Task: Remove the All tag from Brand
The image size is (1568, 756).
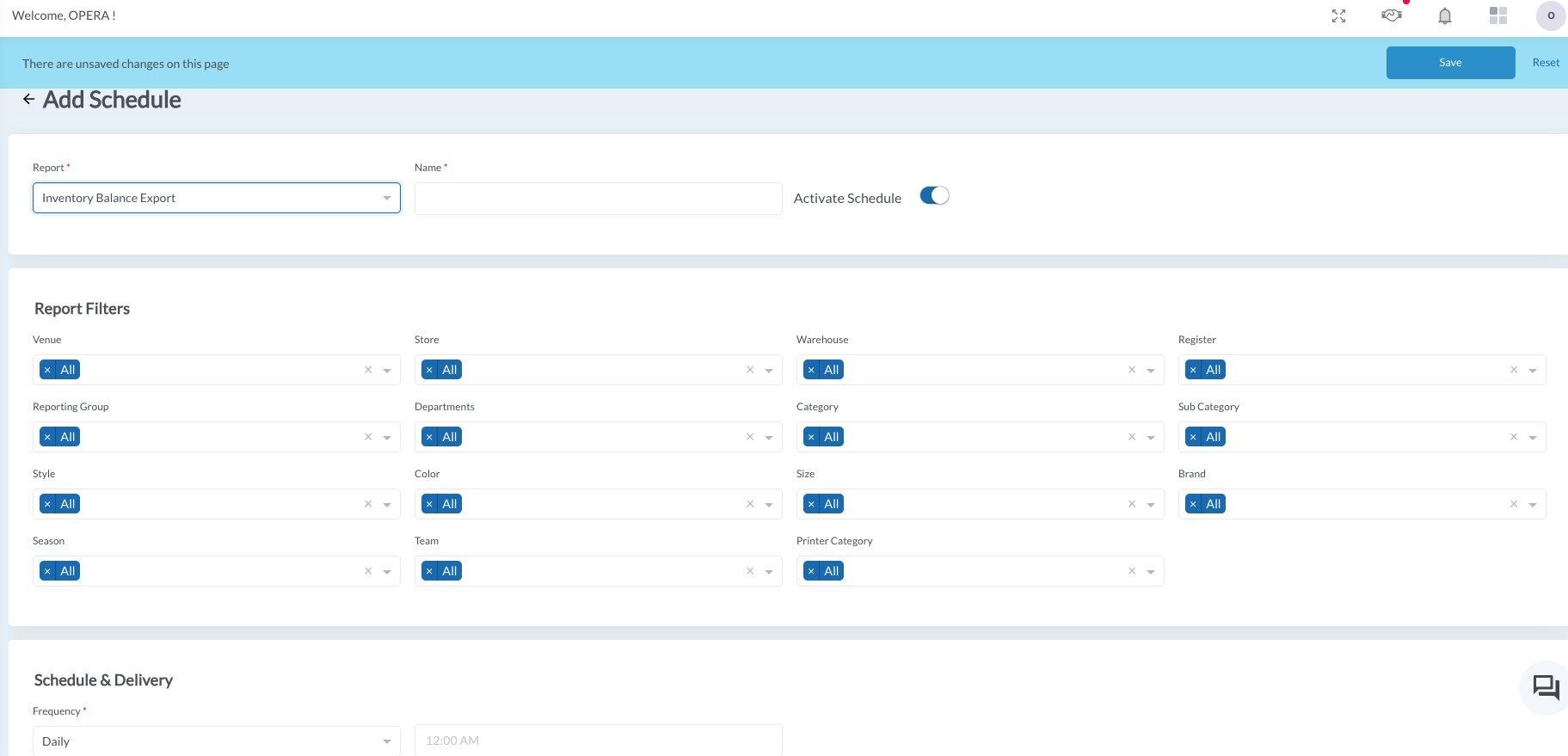Action: point(1193,504)
